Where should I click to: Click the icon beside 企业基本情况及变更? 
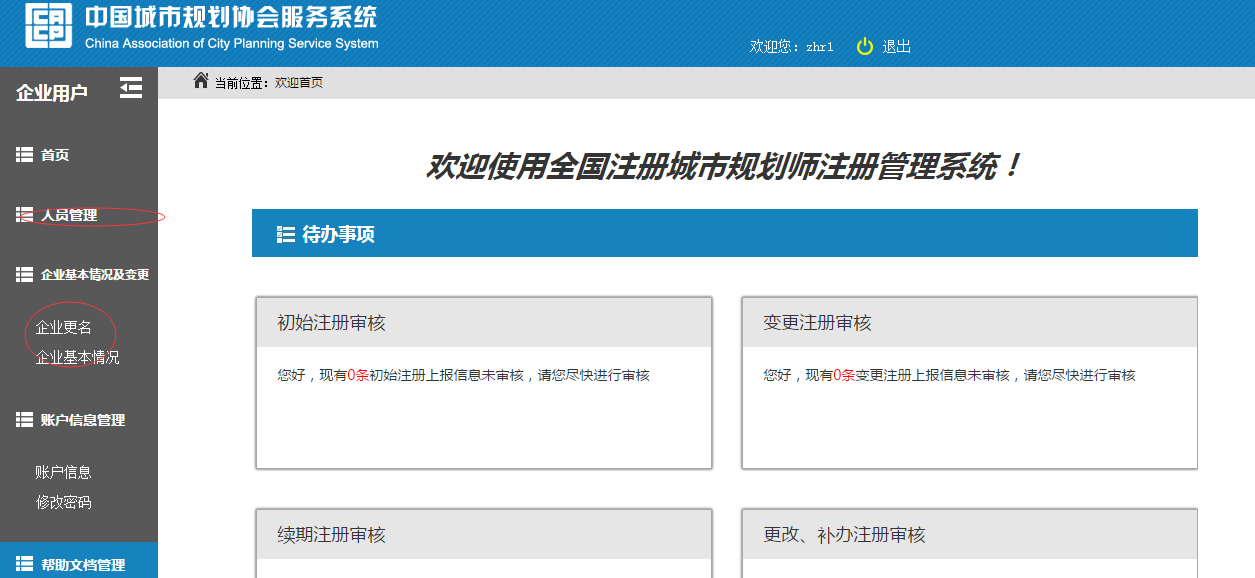click(25, 274)
